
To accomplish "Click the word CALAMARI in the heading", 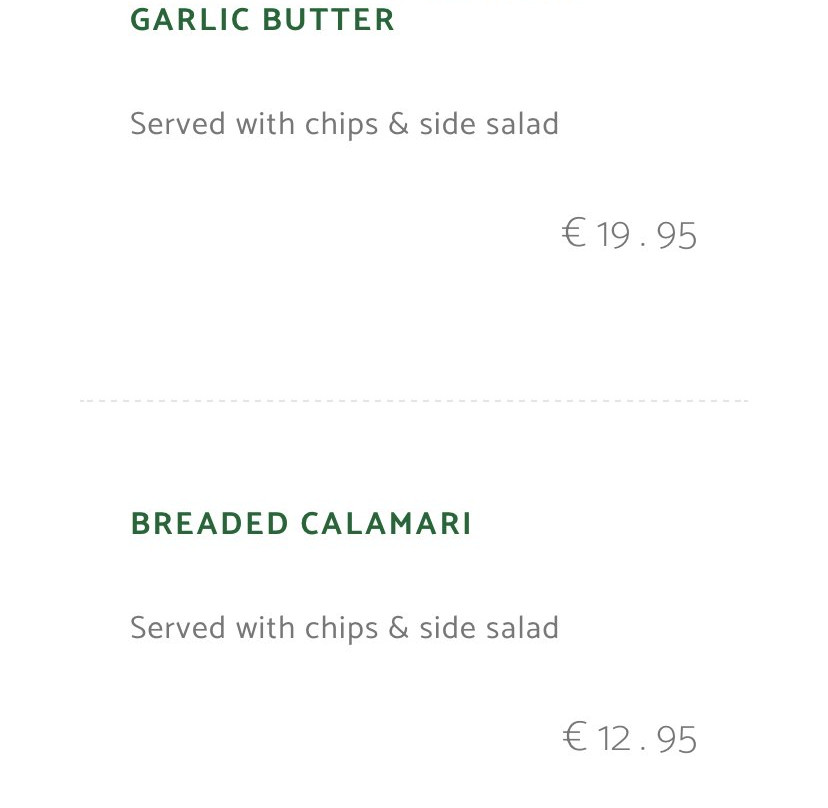I will click(x=386, y=523).
